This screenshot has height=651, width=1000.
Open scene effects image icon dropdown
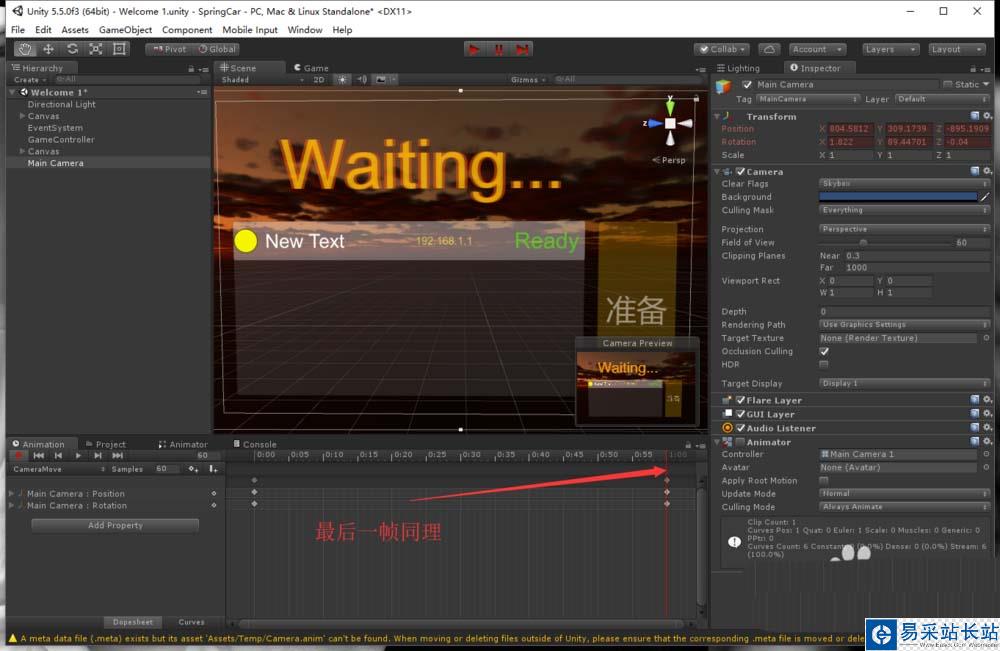coord(384,80)
